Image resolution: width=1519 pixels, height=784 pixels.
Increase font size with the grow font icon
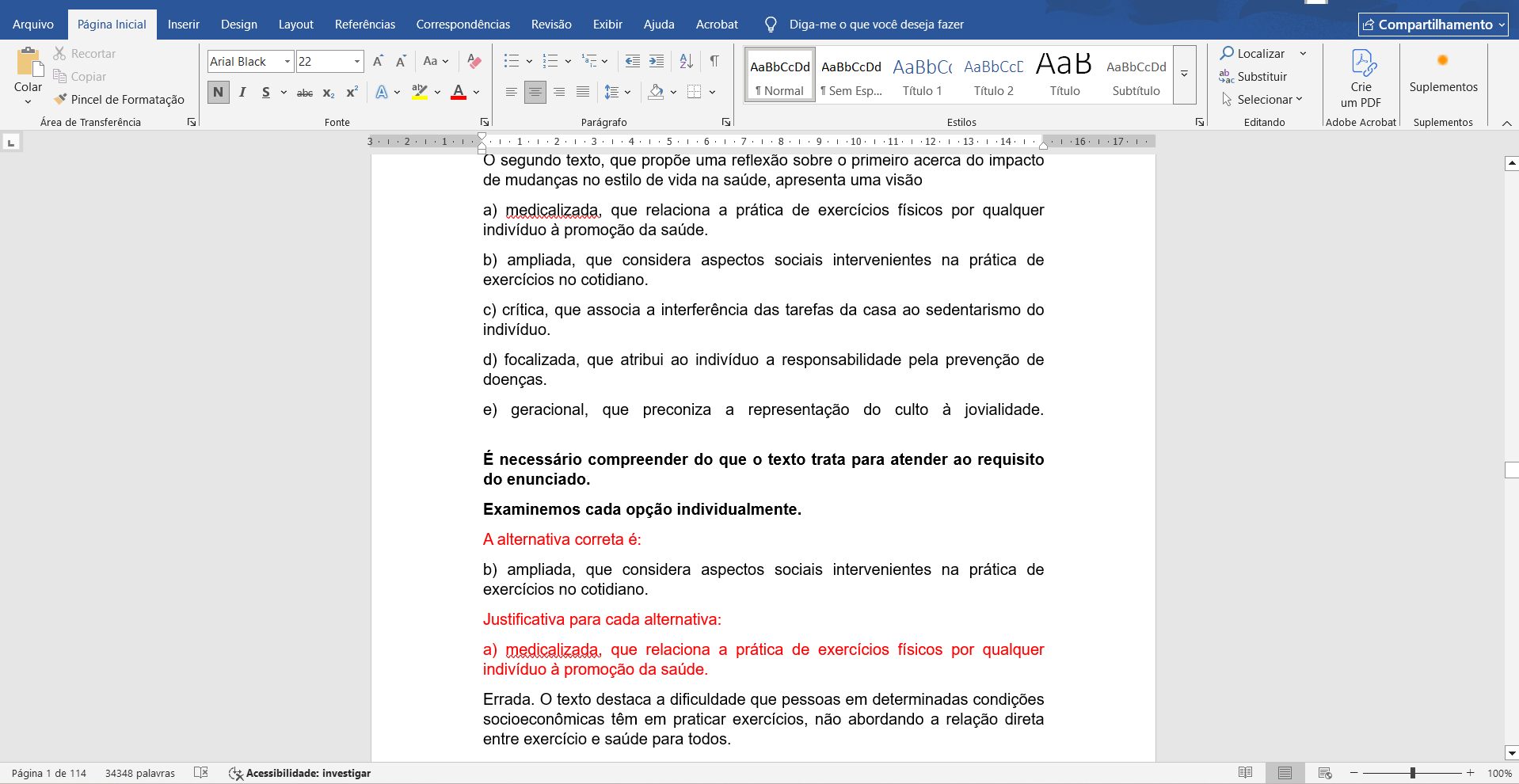pyautogui.click(x=379, y=61)
